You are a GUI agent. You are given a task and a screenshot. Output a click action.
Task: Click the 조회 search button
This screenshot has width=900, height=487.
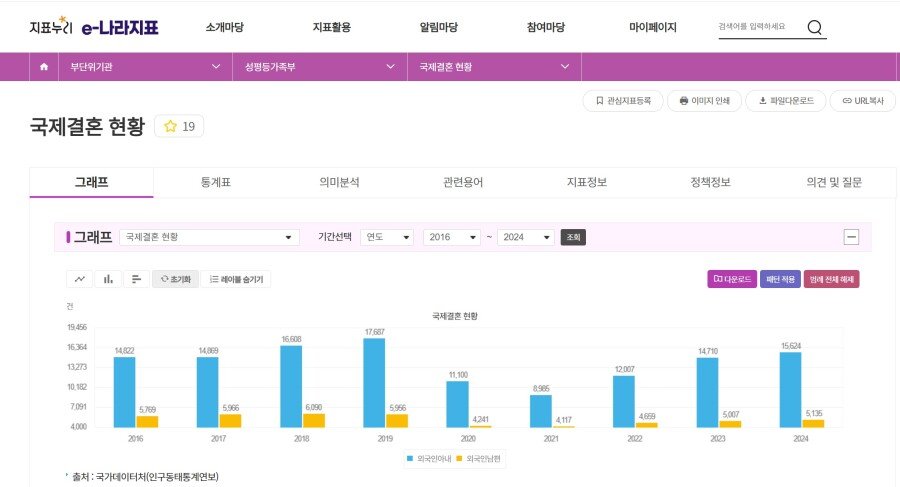coord(573,237)
